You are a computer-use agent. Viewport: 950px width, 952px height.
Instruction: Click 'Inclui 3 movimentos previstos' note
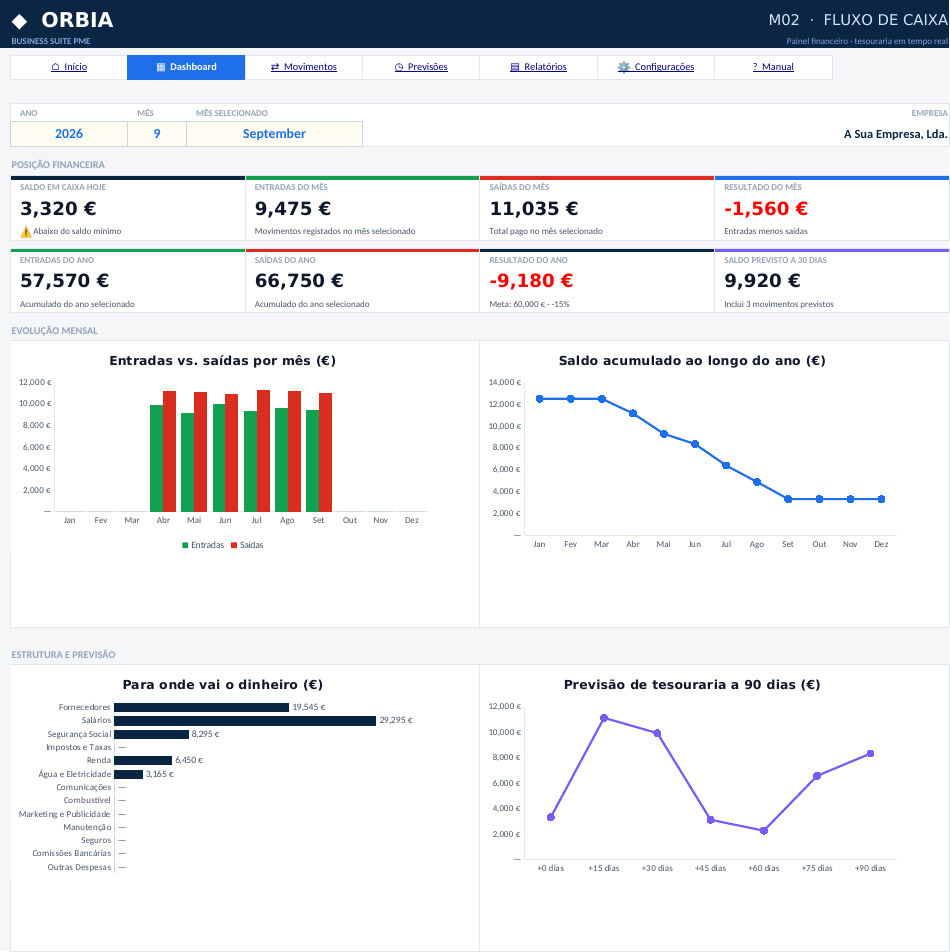(x=778, y=304)
